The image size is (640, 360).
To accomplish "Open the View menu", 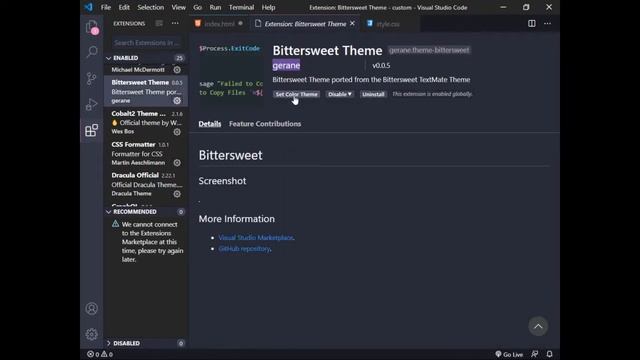I will [x=178, y=7].
